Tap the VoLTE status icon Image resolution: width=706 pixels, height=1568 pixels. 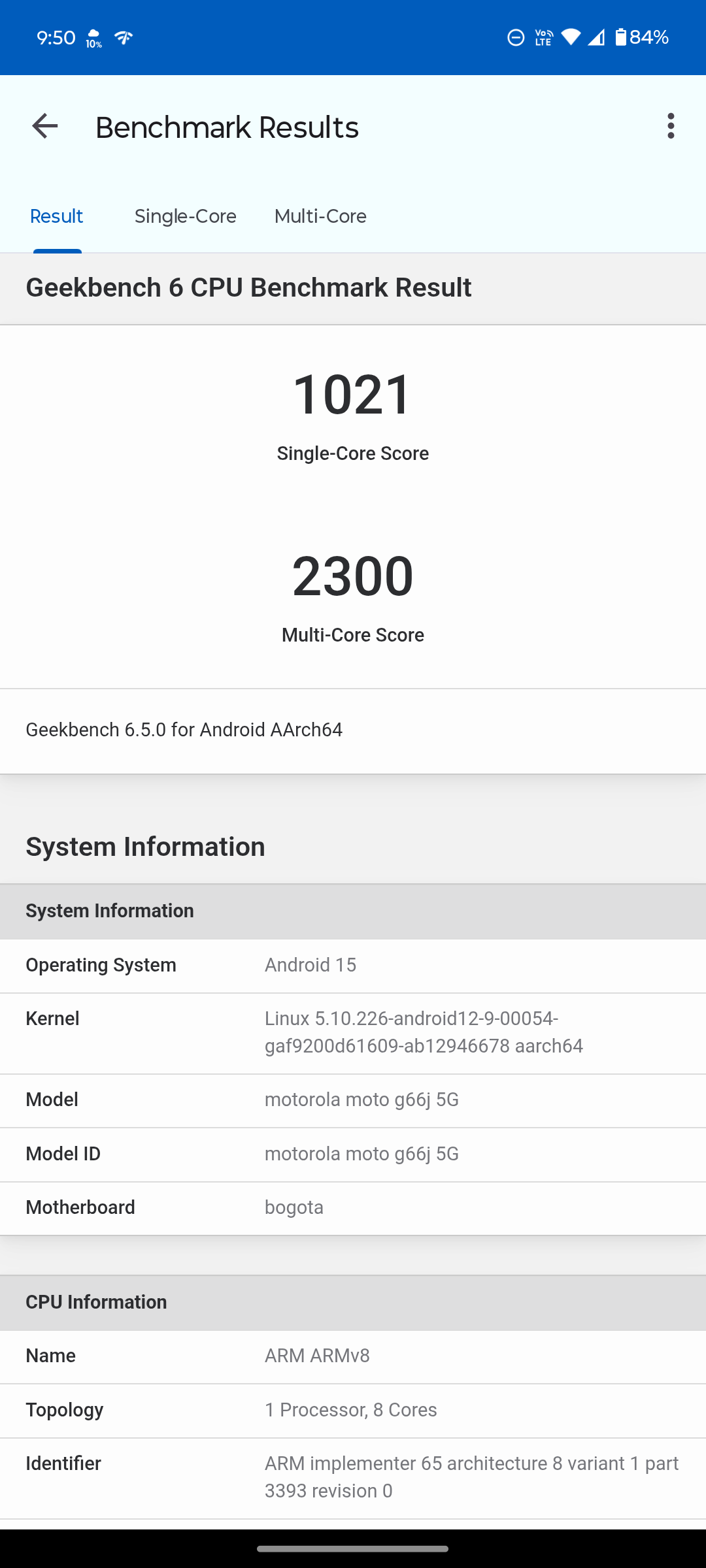tap(543, 38)
